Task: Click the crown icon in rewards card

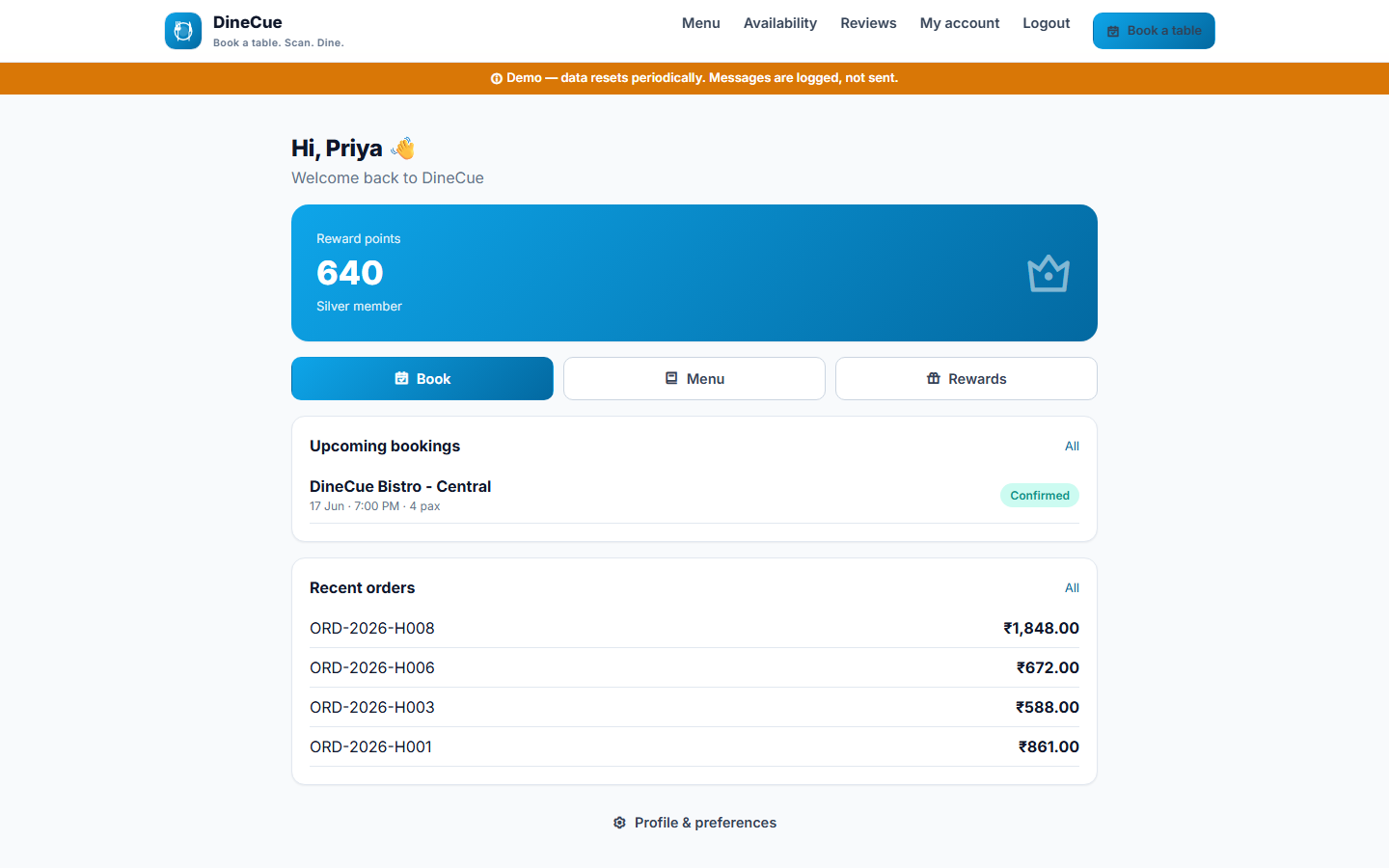Action: [1049, 273]
